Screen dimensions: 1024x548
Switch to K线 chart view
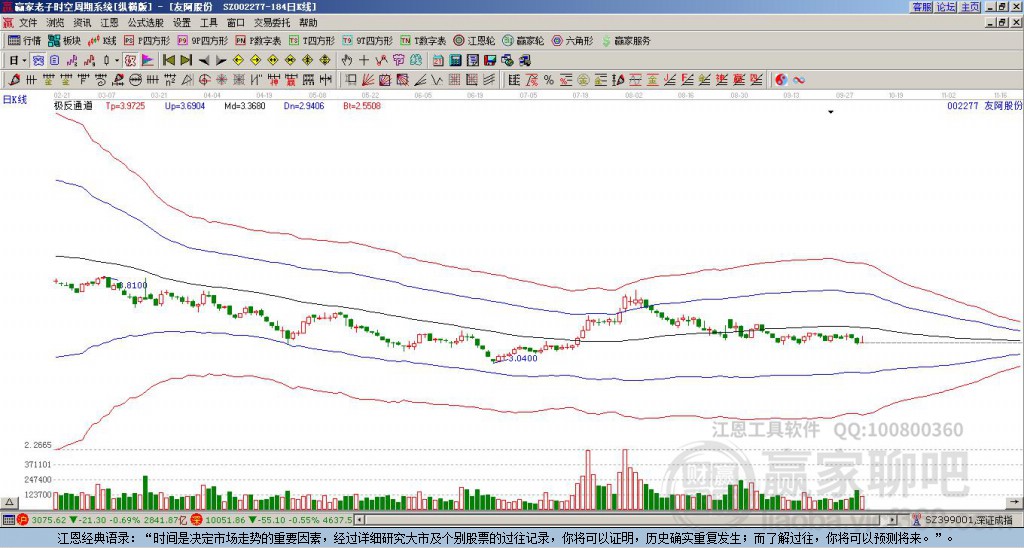pos(103,40)
